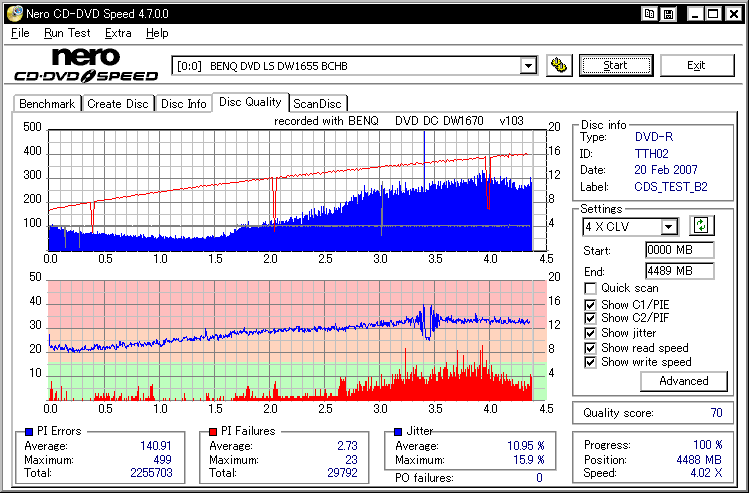Viewport: 749px width, 493px height.
Task: Open the File menu
Action: (x=20, y=33)
